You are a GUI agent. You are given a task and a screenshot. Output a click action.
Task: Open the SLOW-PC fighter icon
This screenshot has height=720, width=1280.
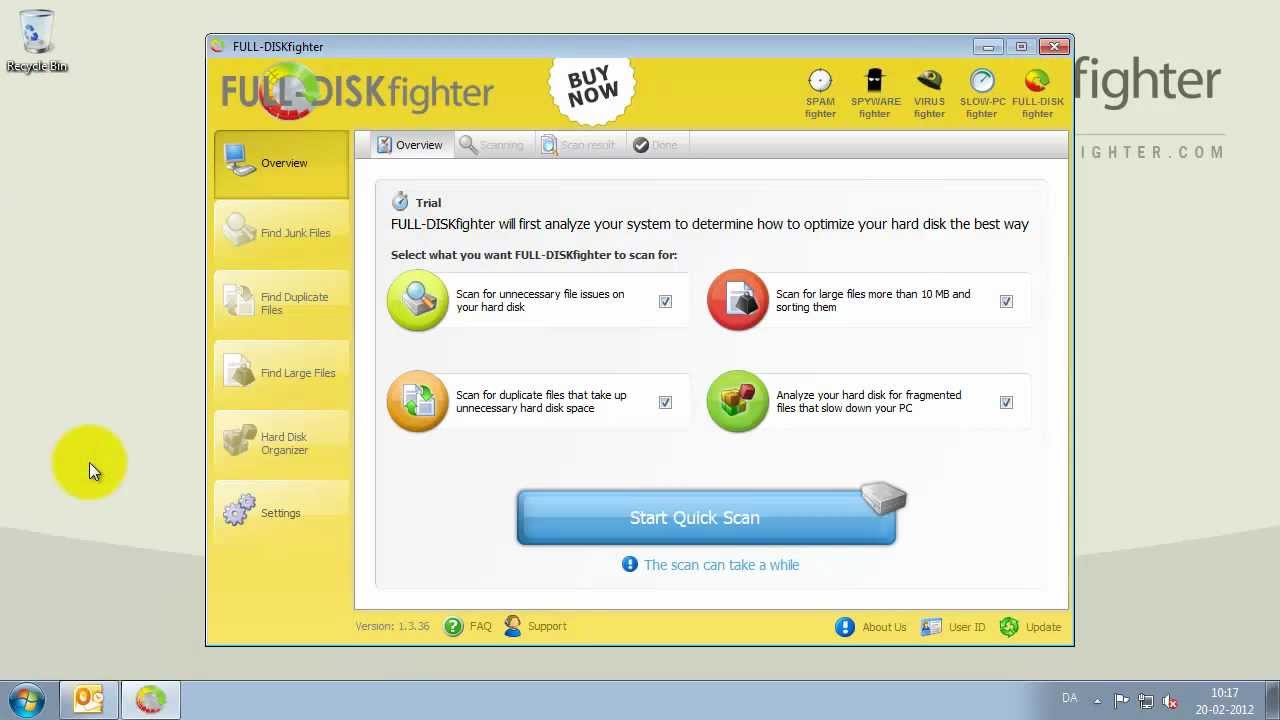point(982,93)
